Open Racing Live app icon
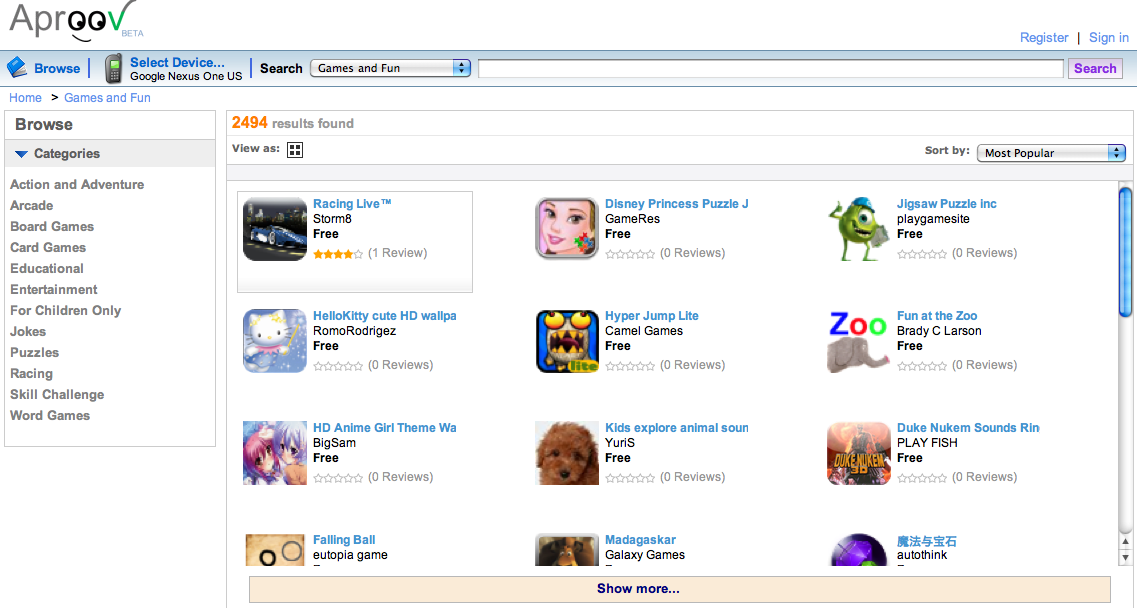The image size is (1137, 608). click(x=275, y=229)
